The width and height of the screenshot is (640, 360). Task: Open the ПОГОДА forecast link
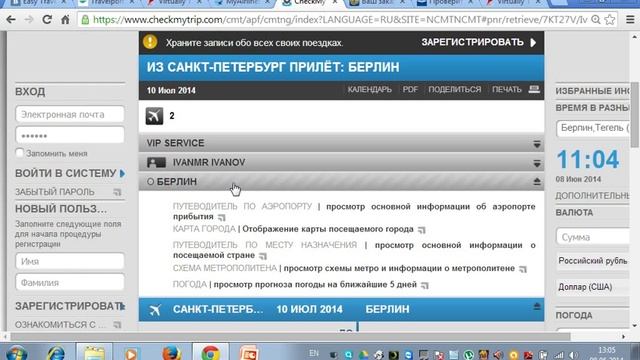click(x=190, y=284)
